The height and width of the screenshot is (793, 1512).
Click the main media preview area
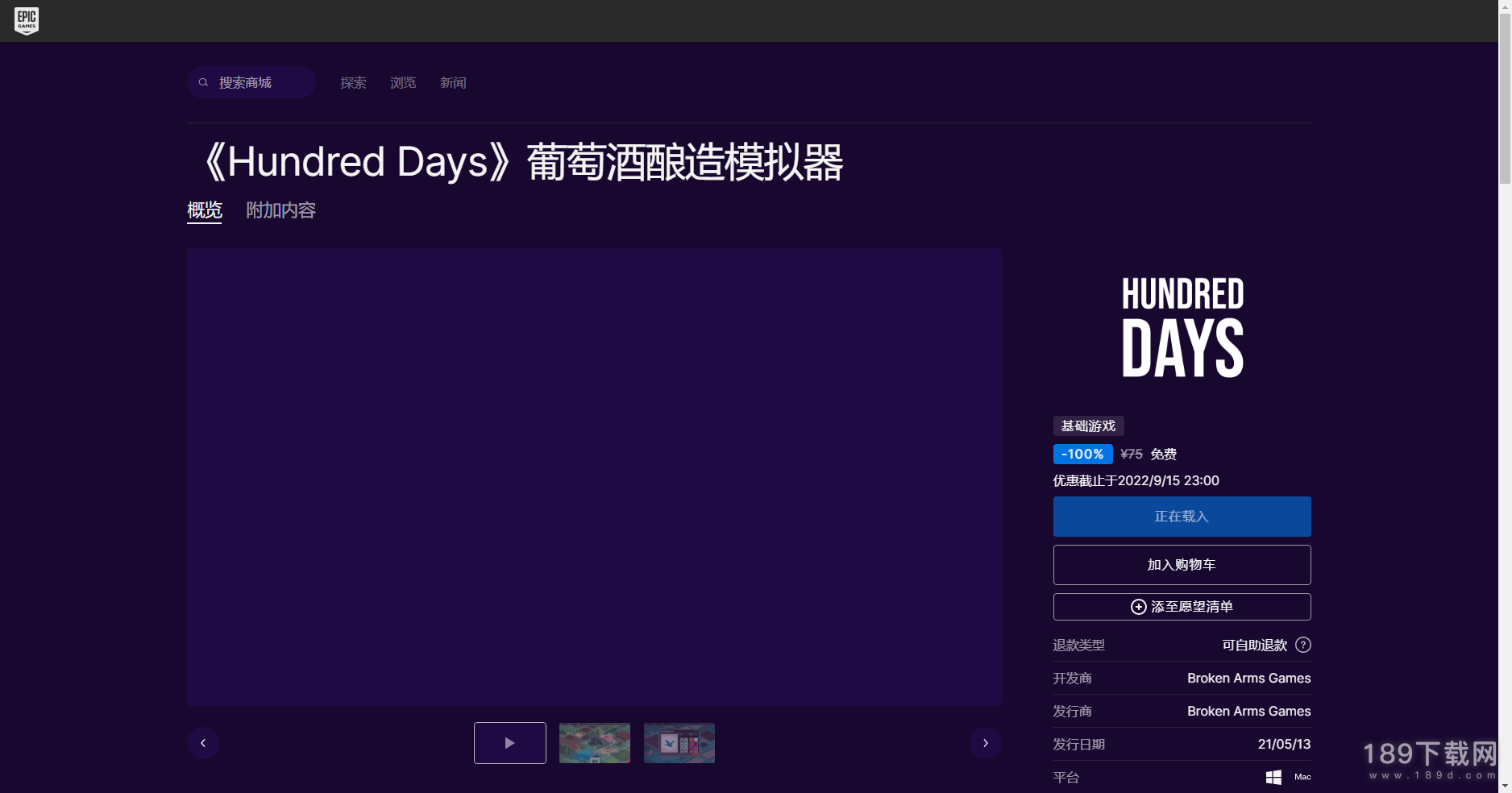coord(594,477)
